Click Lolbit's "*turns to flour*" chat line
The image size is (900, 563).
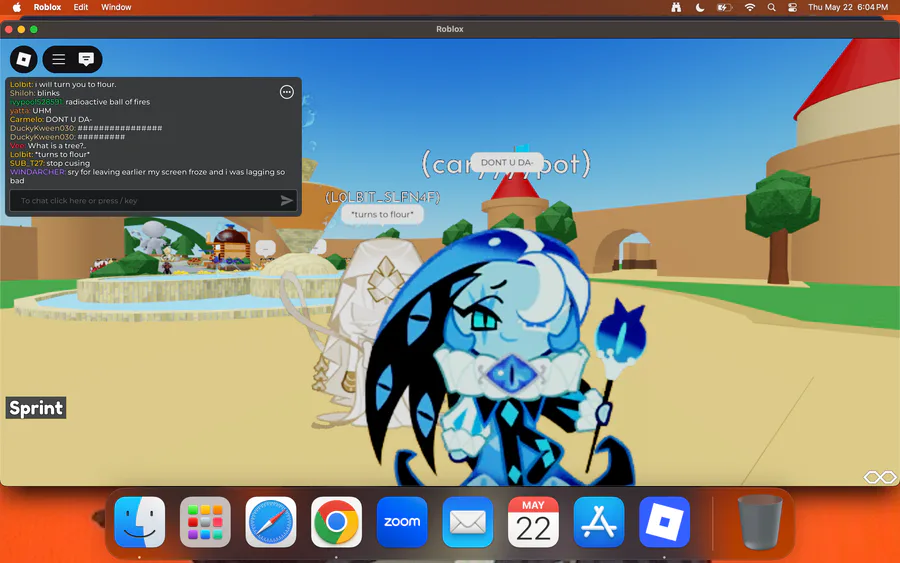coord(50,154)
